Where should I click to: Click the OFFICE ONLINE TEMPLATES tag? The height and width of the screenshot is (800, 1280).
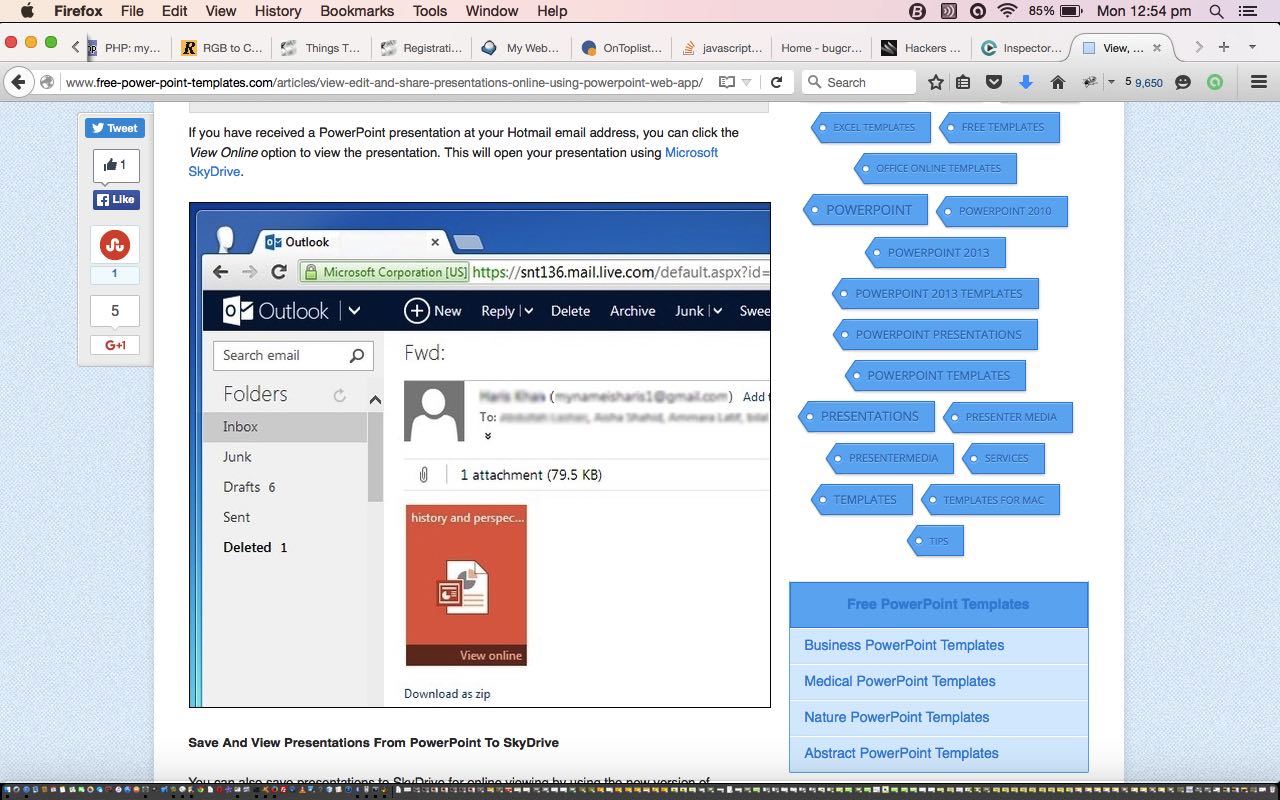coord(936,168)
